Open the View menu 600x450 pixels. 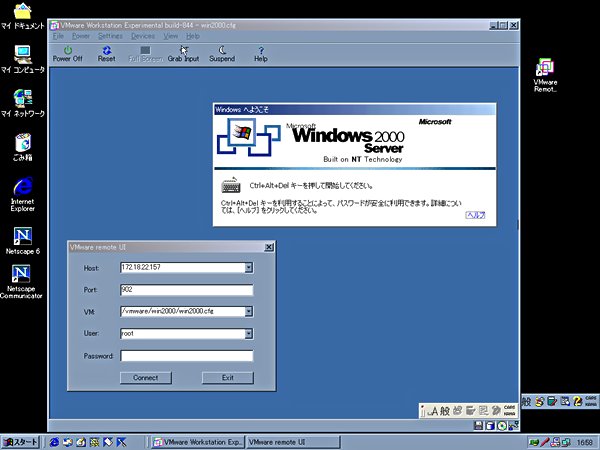point(171,36)
